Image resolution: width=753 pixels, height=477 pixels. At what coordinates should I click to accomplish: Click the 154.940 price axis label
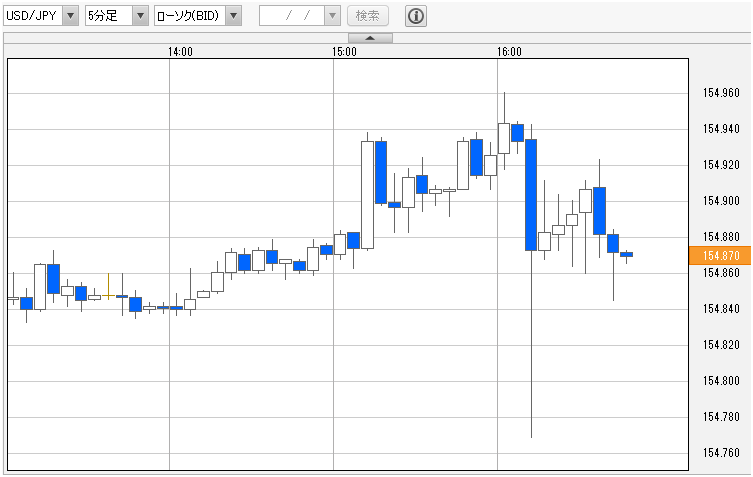pyautogui.click(x=721, y=129)
